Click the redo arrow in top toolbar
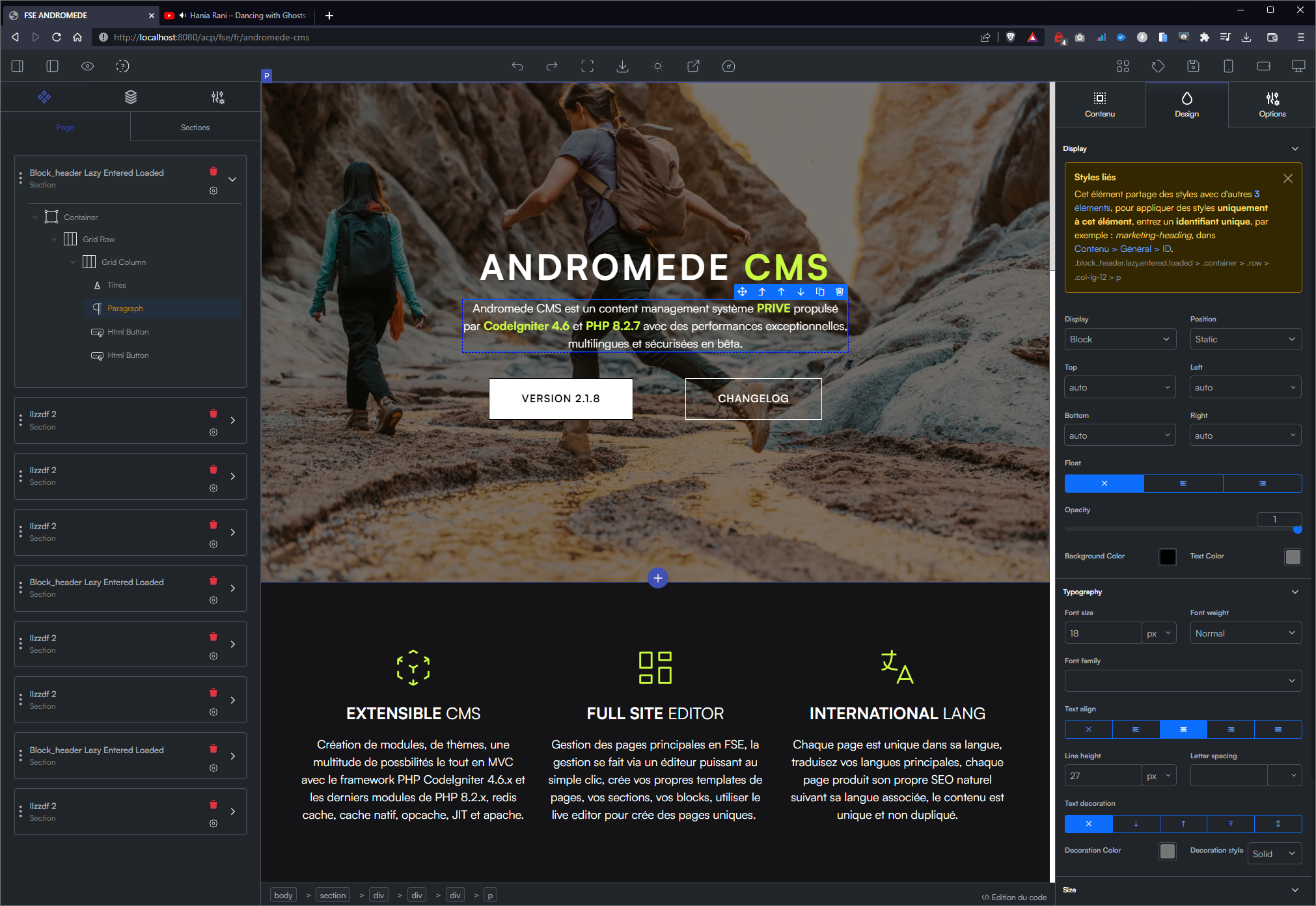The width and height of the screenshot is (1316, 906). click(552, 66)
